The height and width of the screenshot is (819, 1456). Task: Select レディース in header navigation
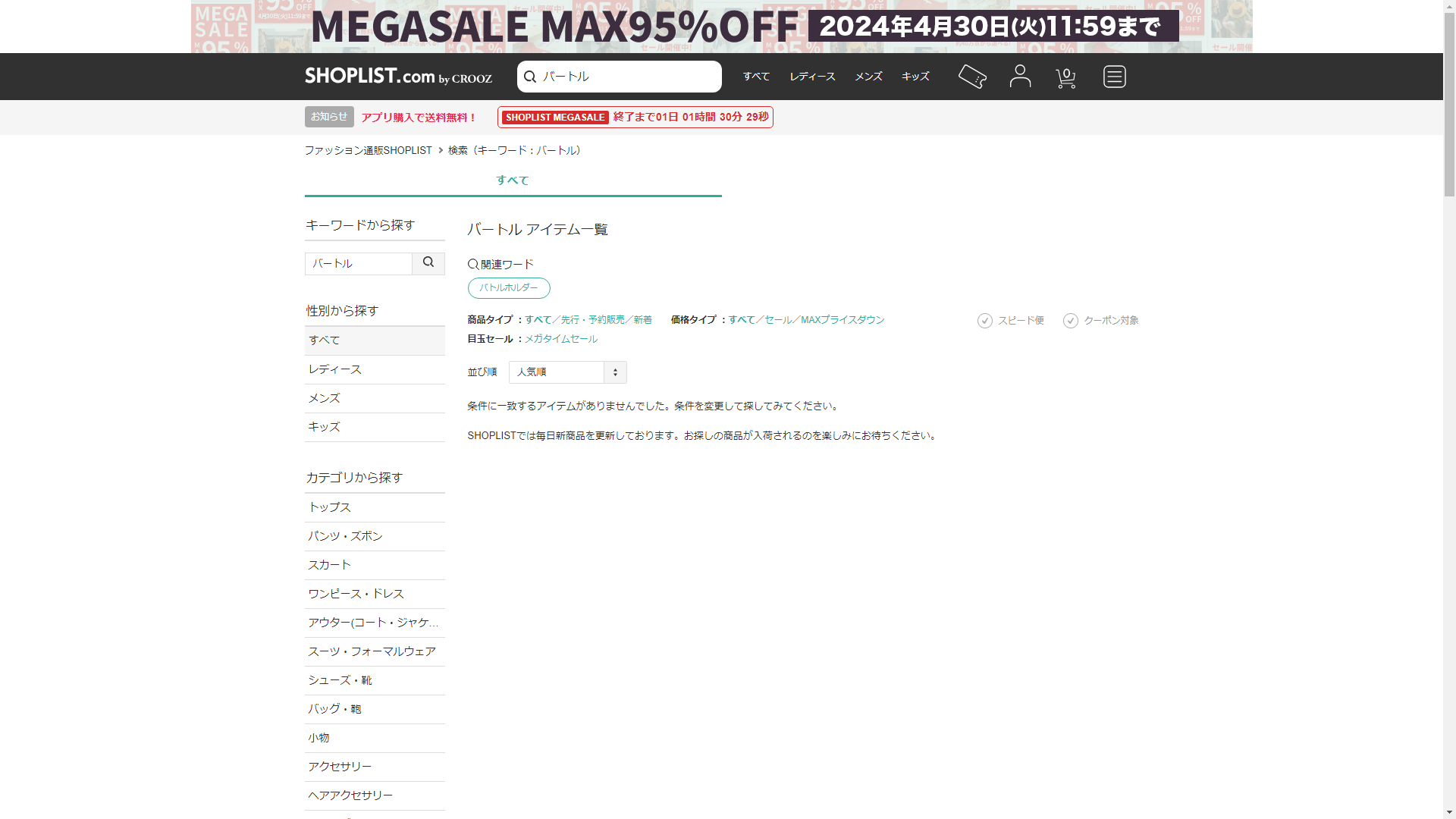click(812, 77)
